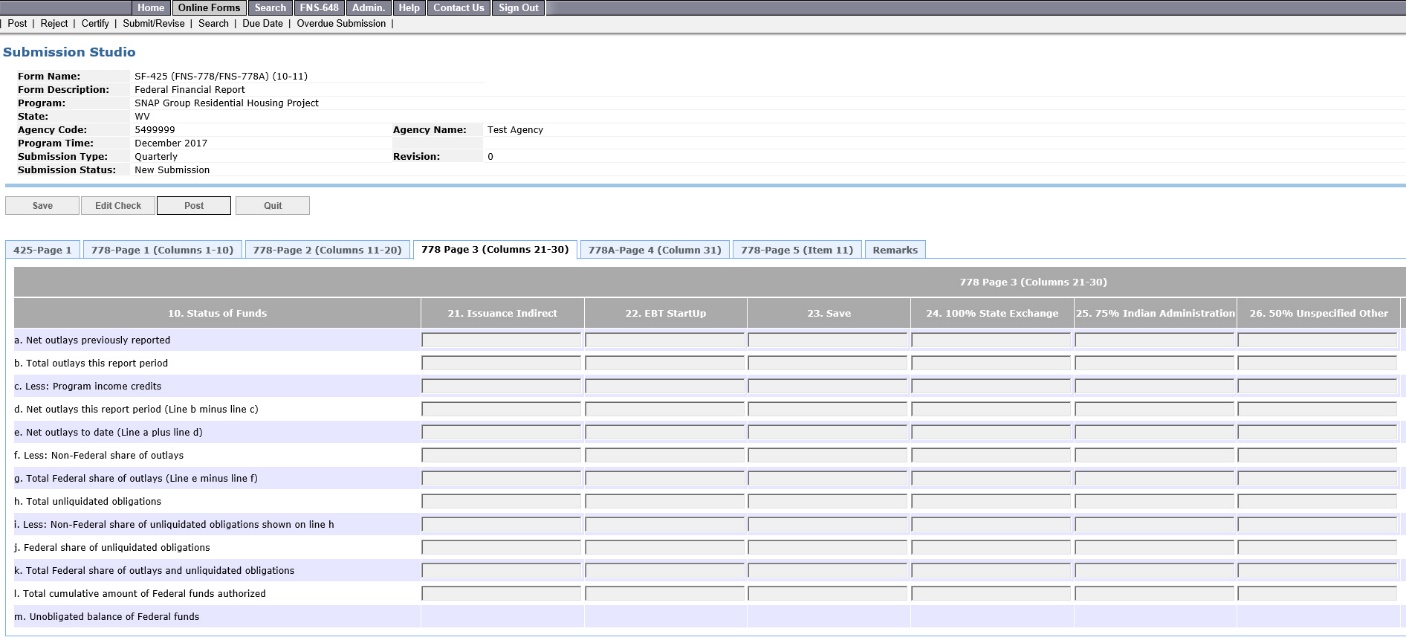The width and height of the screenshot is (1406, 643).
Task: Click EBT StartUp field for Total unliquidated obligations
Action: click(664, 502)
